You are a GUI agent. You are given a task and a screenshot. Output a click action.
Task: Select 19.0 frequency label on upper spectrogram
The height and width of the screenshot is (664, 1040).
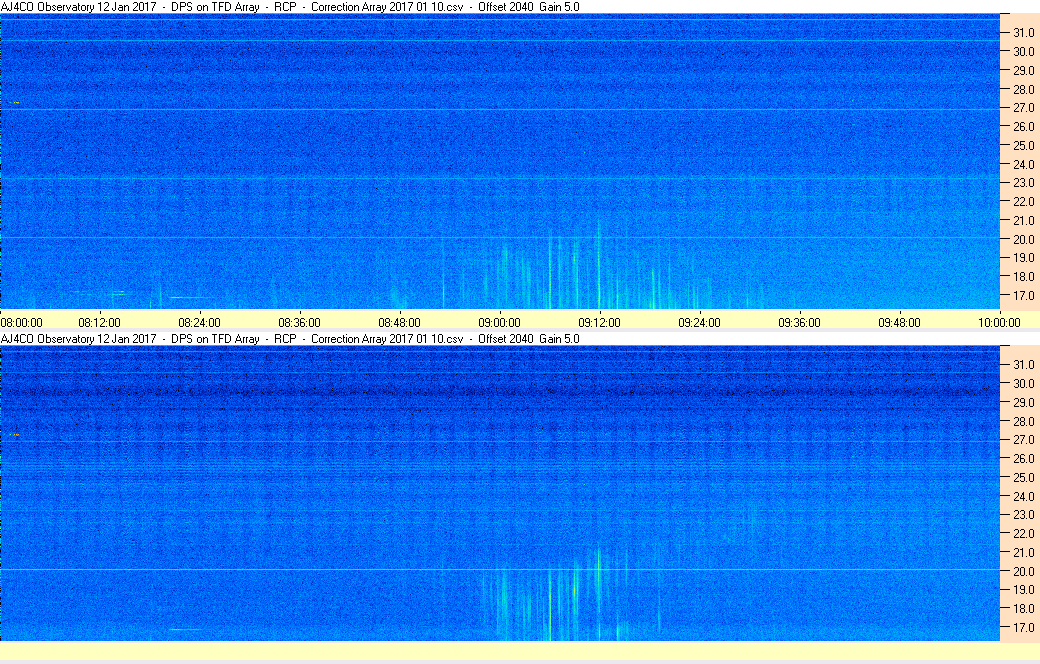coord(1023,258)
